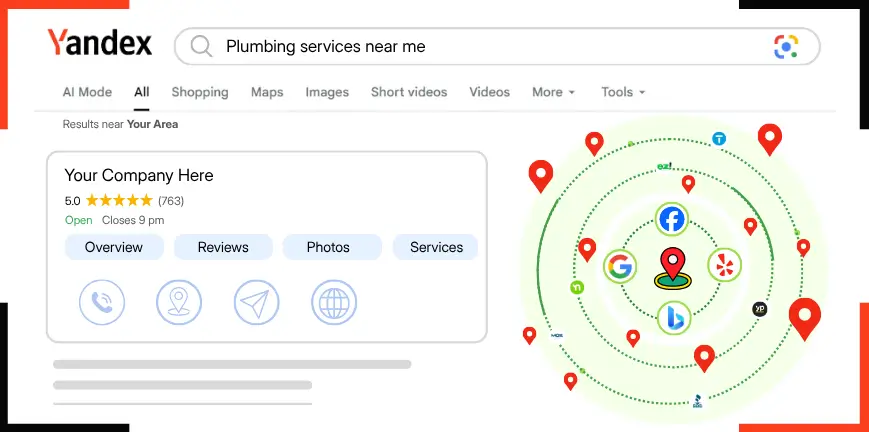Switch to the Shopping tab
869x432 pixels.
click(x=200, y=92)
